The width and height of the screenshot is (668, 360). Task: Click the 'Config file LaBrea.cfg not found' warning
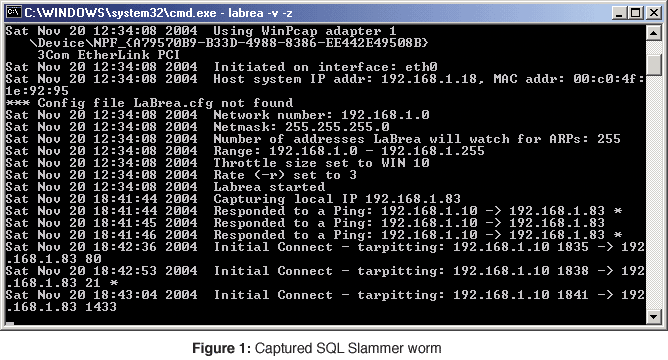pyautogui.click(x=150, y=103)
